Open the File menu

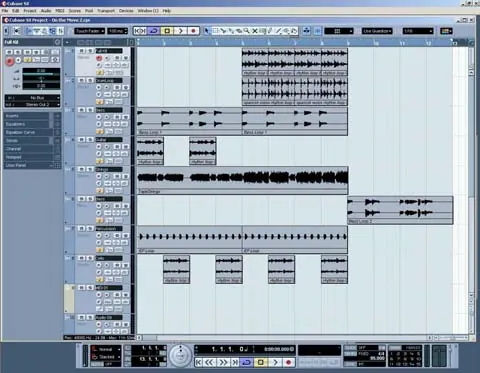click(5, 11)
